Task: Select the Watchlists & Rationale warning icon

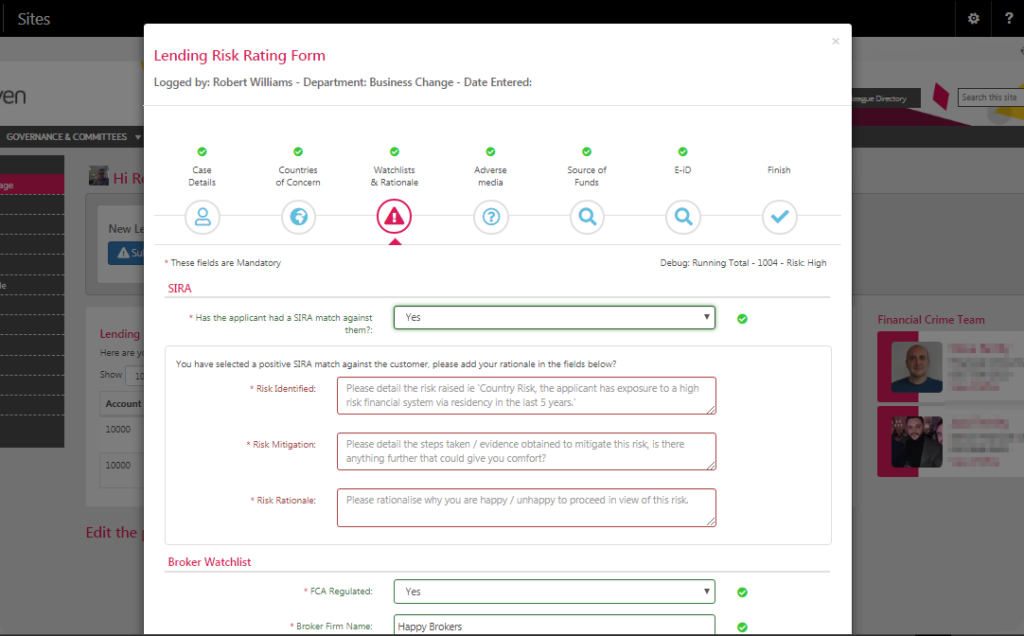Action: [x=394, y=216]
